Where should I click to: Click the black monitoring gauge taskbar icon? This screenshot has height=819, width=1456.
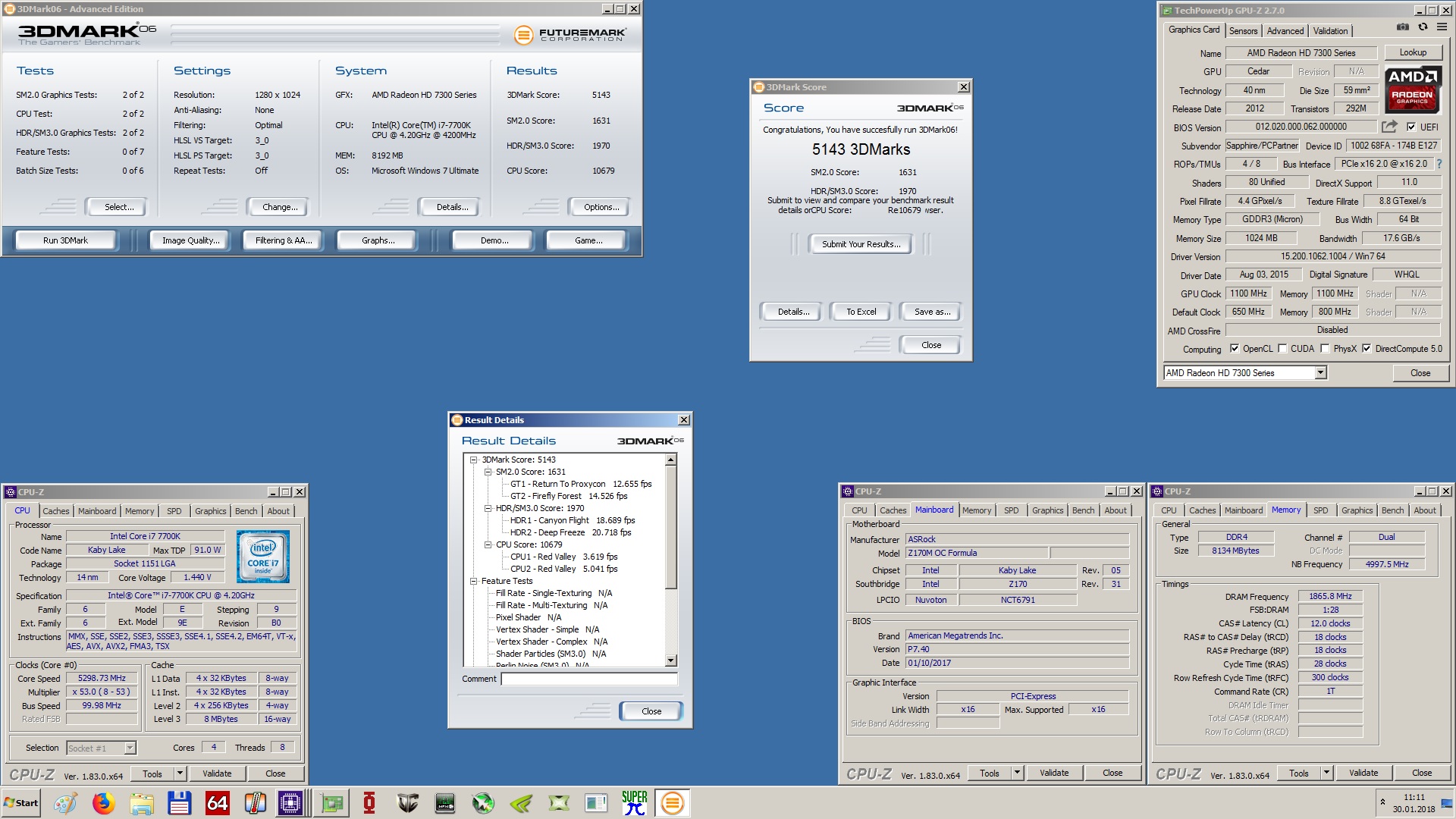coord(445,803)
